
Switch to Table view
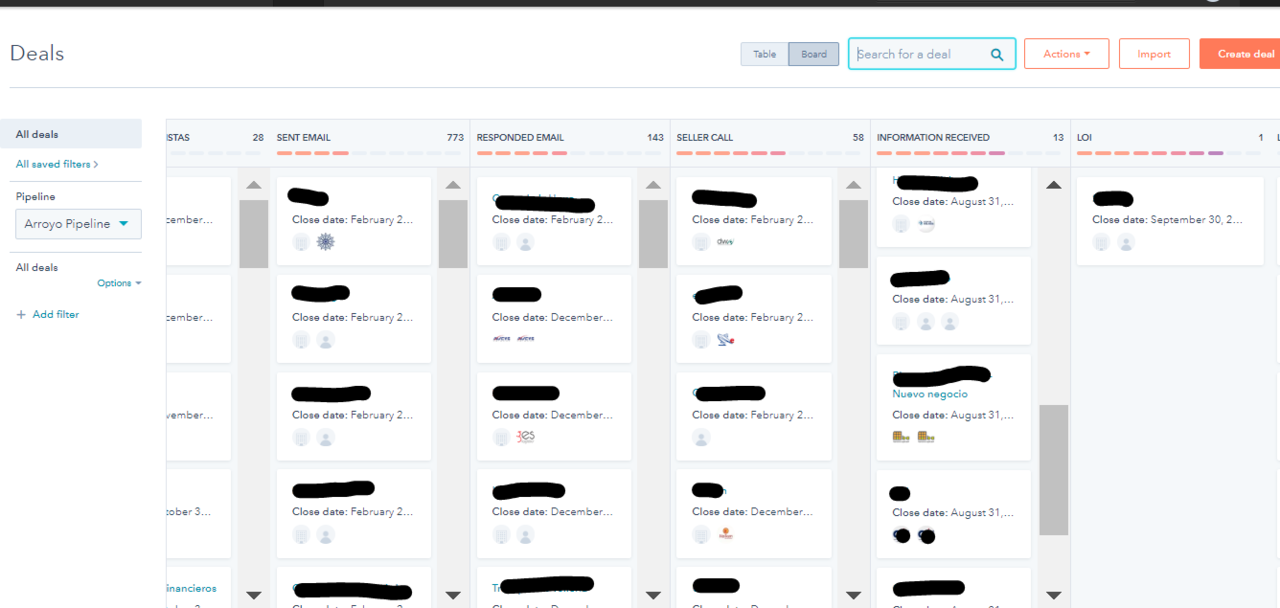[764, 54]
